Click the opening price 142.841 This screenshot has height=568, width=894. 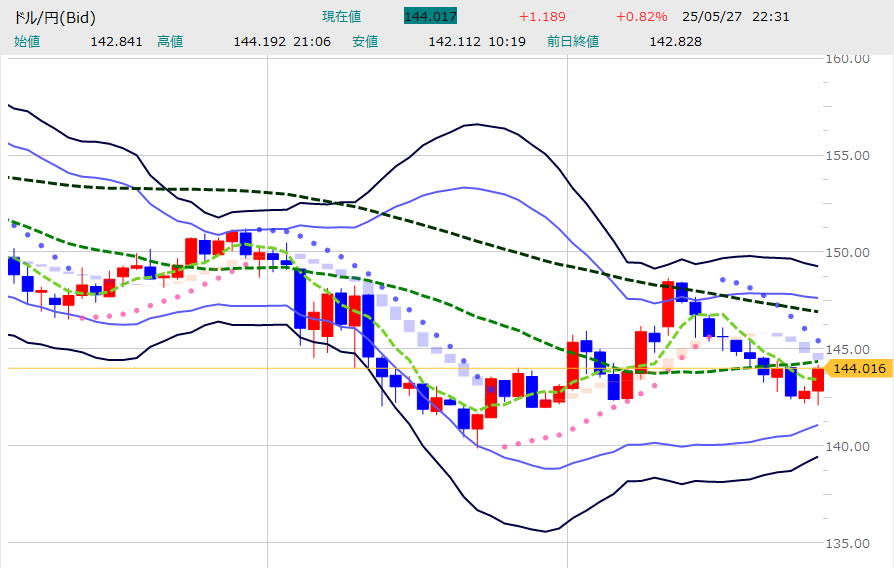pos(116,42)
